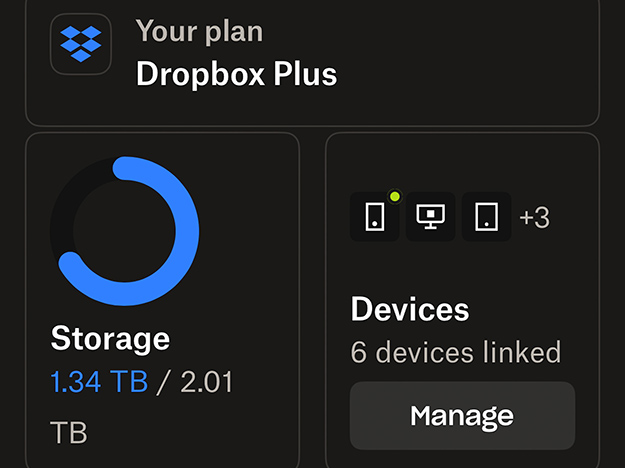This screenshot has width=625, height=468.
Task: Click the "Your plan" label
Action: (x=200, y=31)
